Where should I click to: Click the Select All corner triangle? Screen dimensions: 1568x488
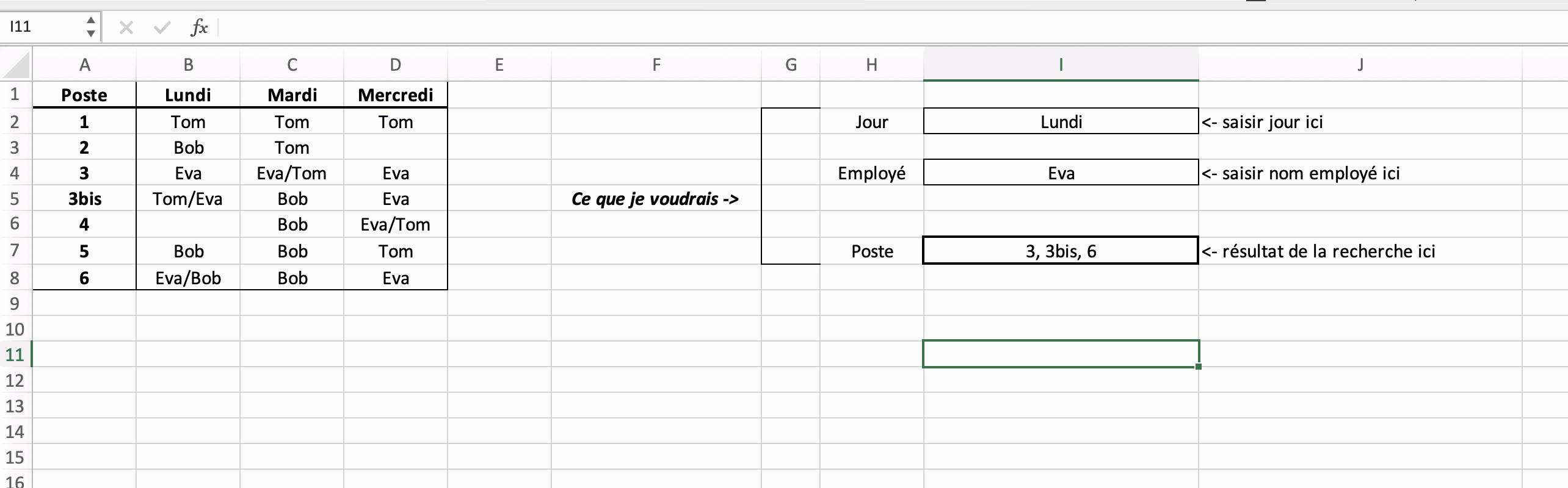(17, 65)
